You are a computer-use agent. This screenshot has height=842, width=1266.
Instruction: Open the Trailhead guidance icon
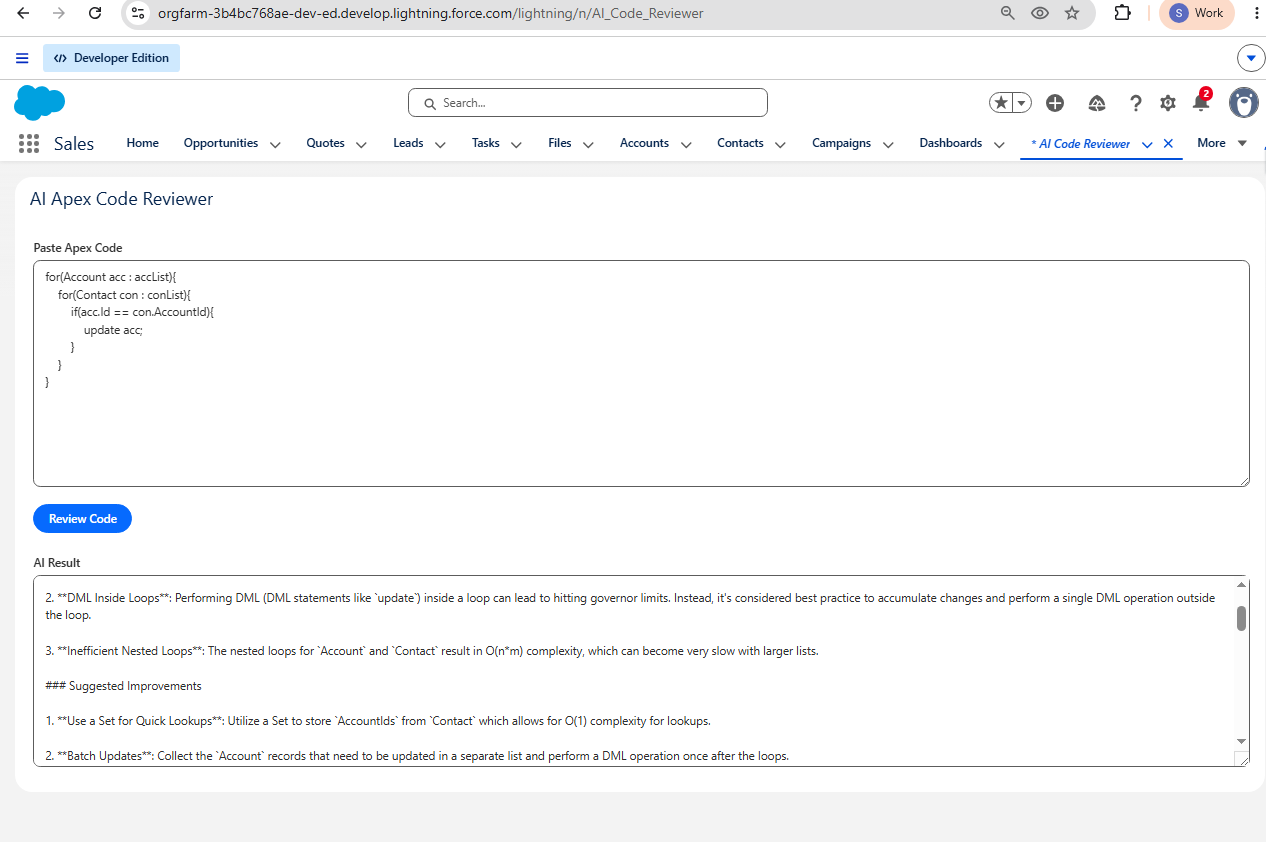click(1097, 103)
